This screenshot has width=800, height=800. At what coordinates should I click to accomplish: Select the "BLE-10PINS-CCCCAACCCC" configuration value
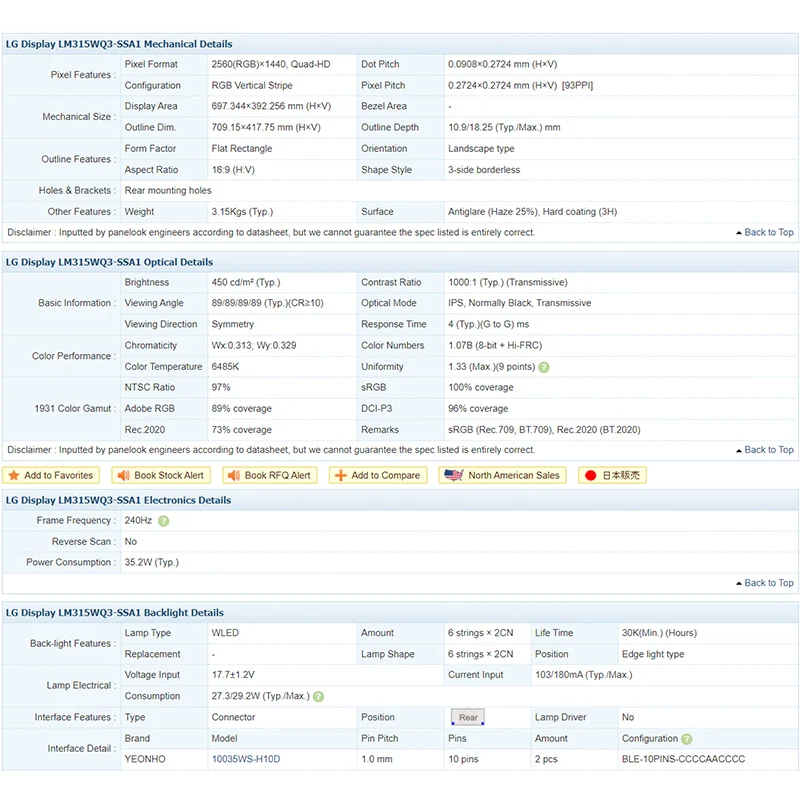[683, 759]
